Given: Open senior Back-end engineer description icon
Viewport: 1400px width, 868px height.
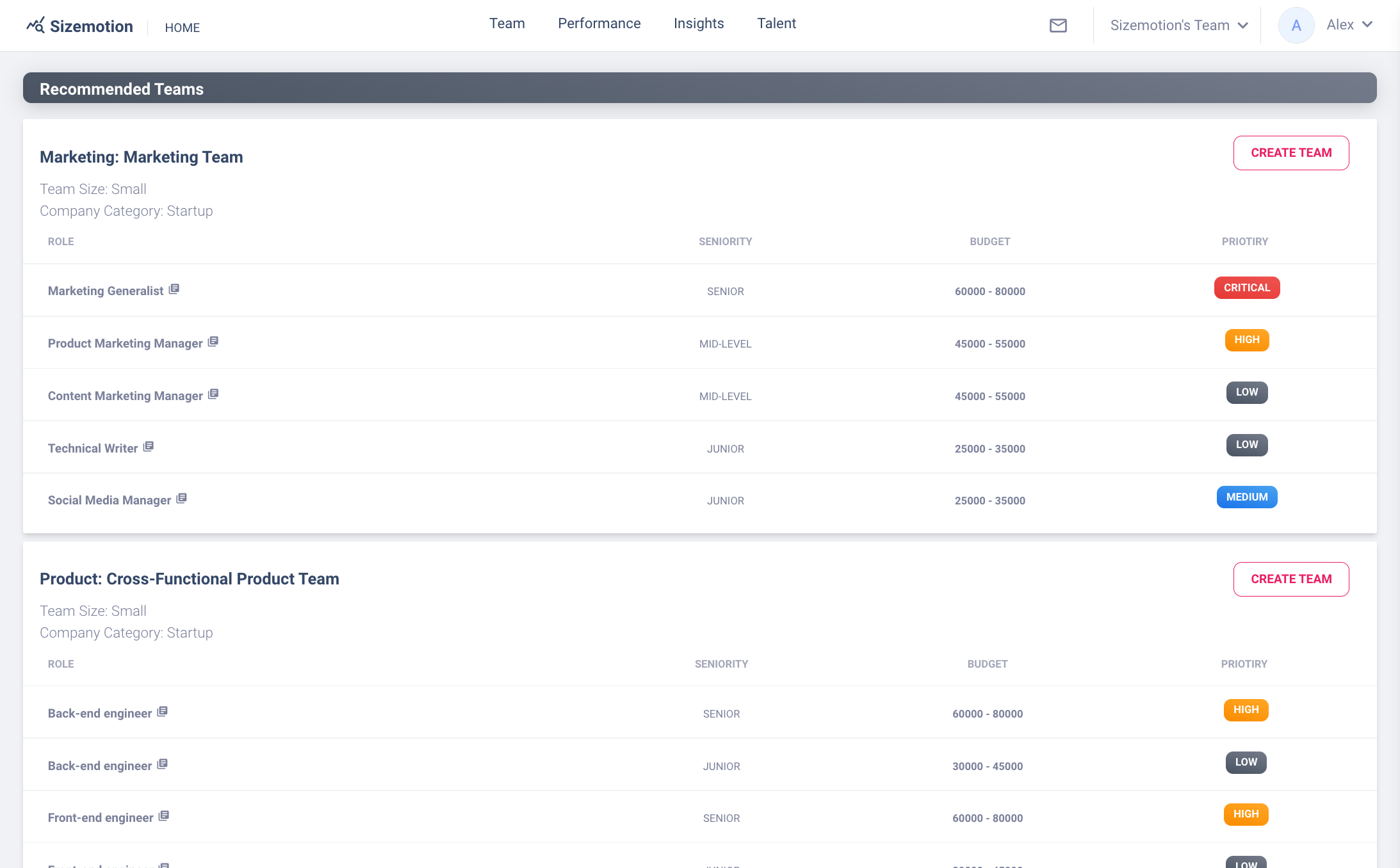Looking at the screenshot, I should point(163,712).
